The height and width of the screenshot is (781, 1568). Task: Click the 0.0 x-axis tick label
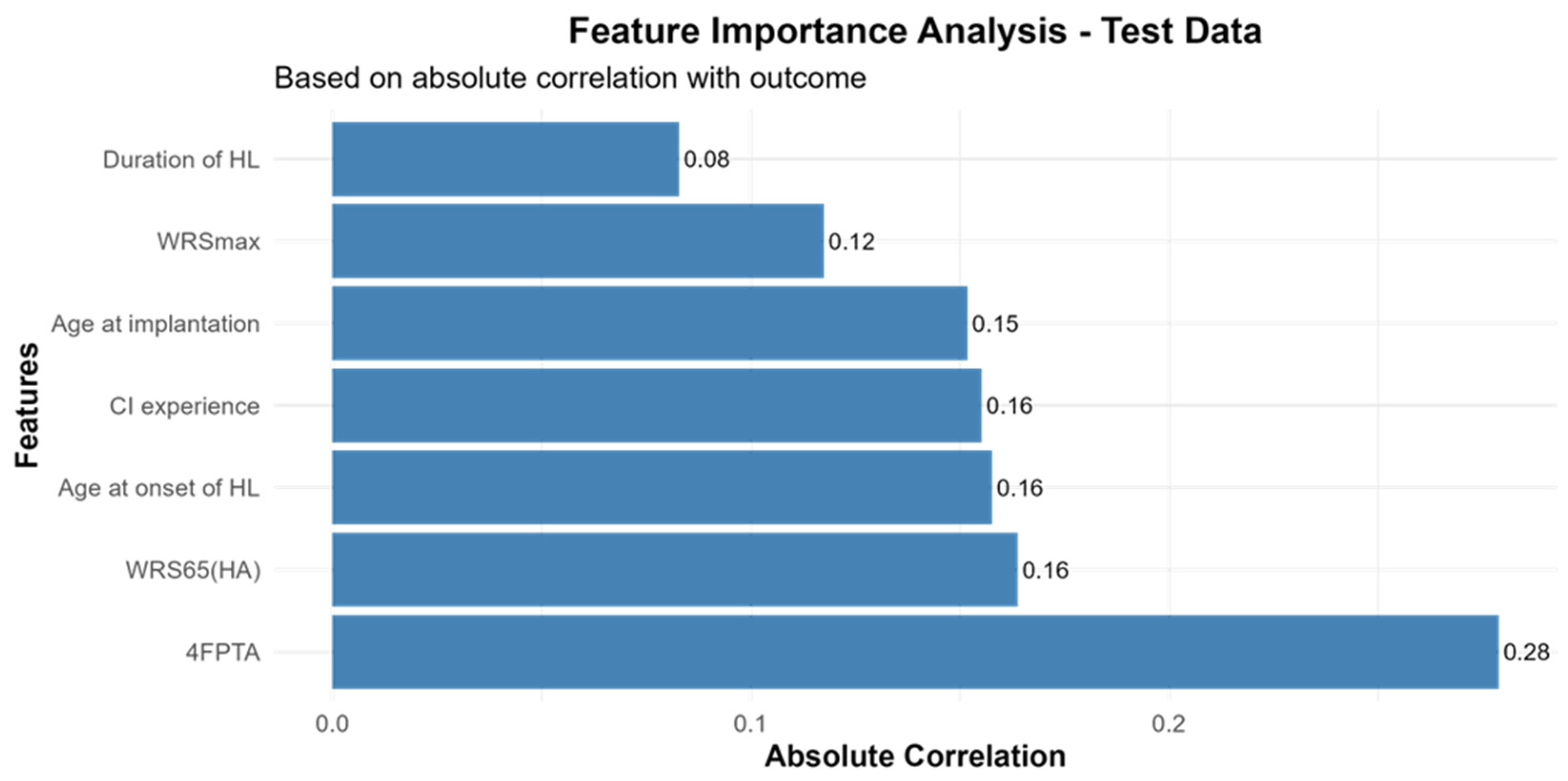[x=332, y=724]
